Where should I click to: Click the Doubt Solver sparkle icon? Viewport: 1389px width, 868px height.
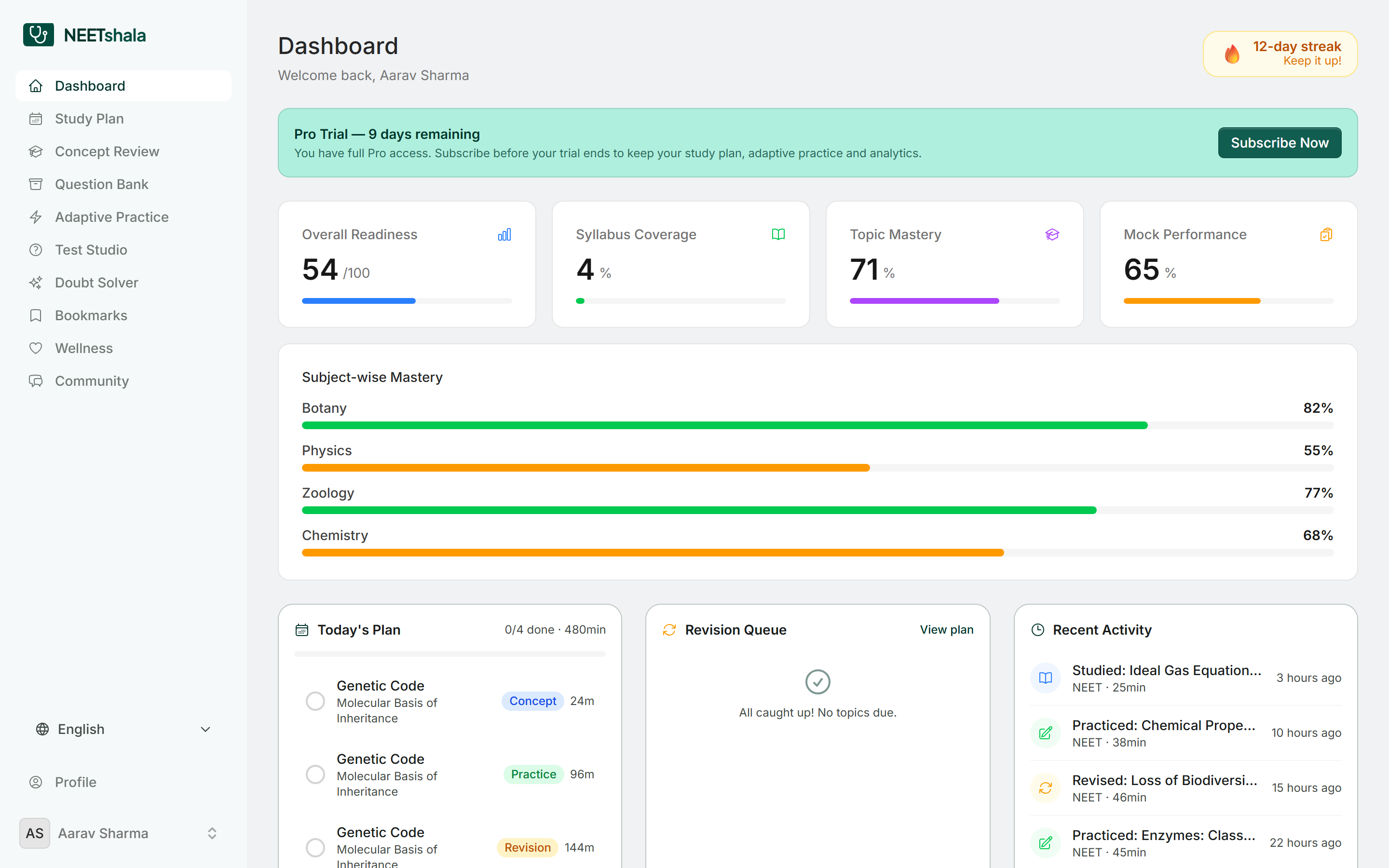(x=36, y=283)
